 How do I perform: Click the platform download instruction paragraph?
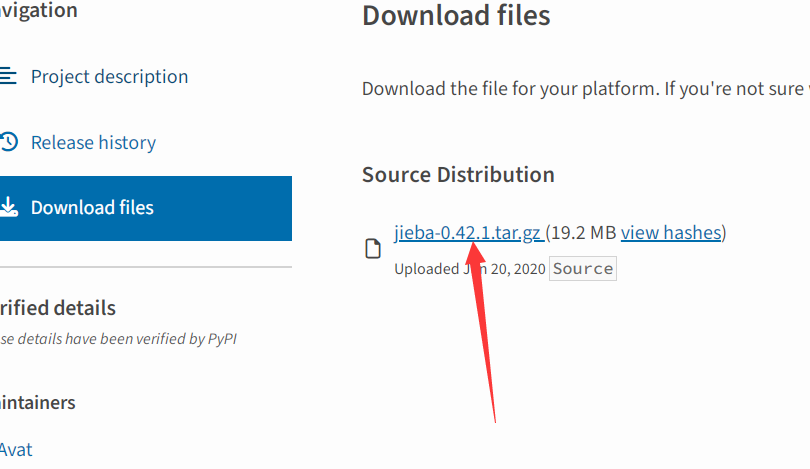[586, 89]
